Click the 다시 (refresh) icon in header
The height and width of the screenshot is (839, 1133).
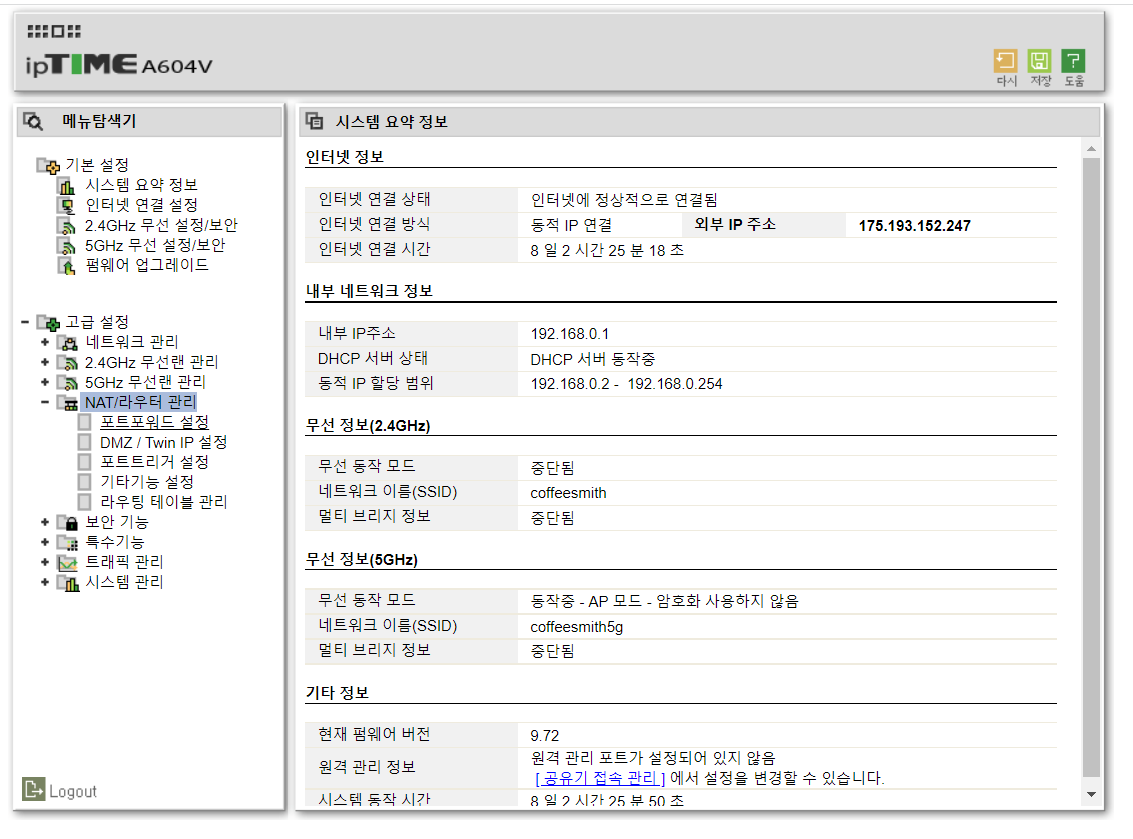coord(1005,62)
